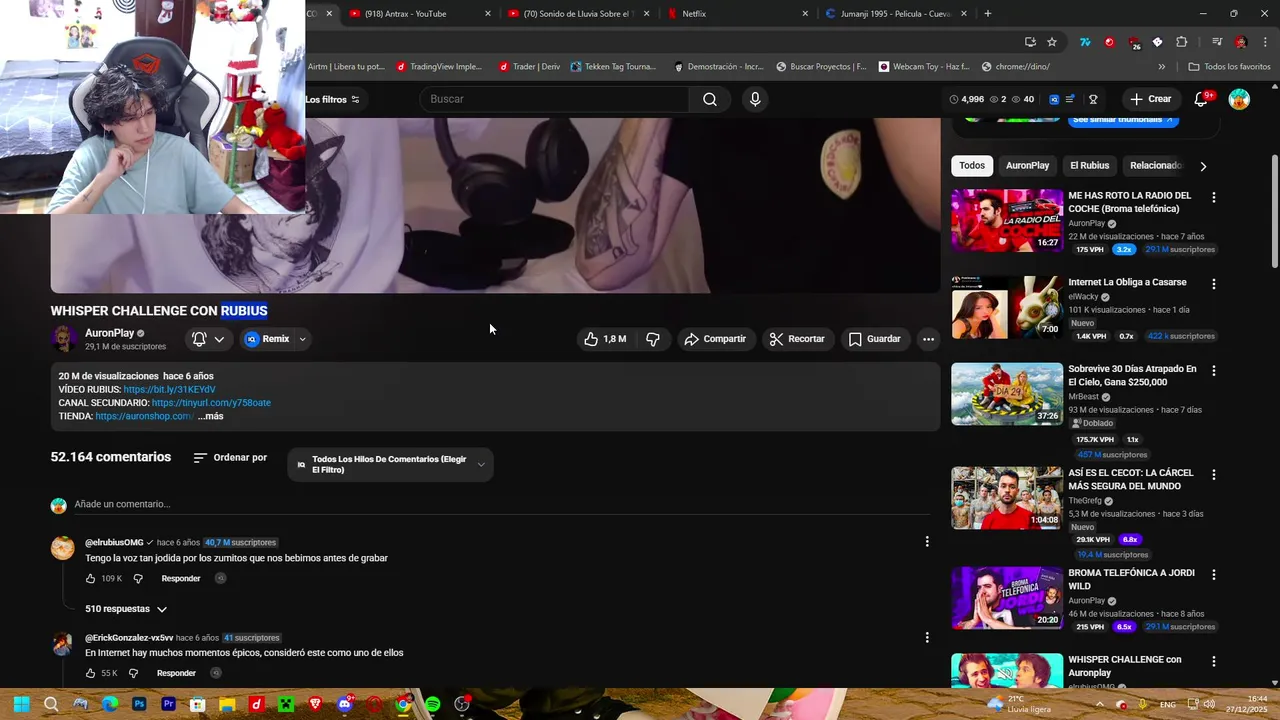This screenshot has height=720, width=1280.
Task: Dislike the ErickGonzalez comment
Action: pos(133,673)
